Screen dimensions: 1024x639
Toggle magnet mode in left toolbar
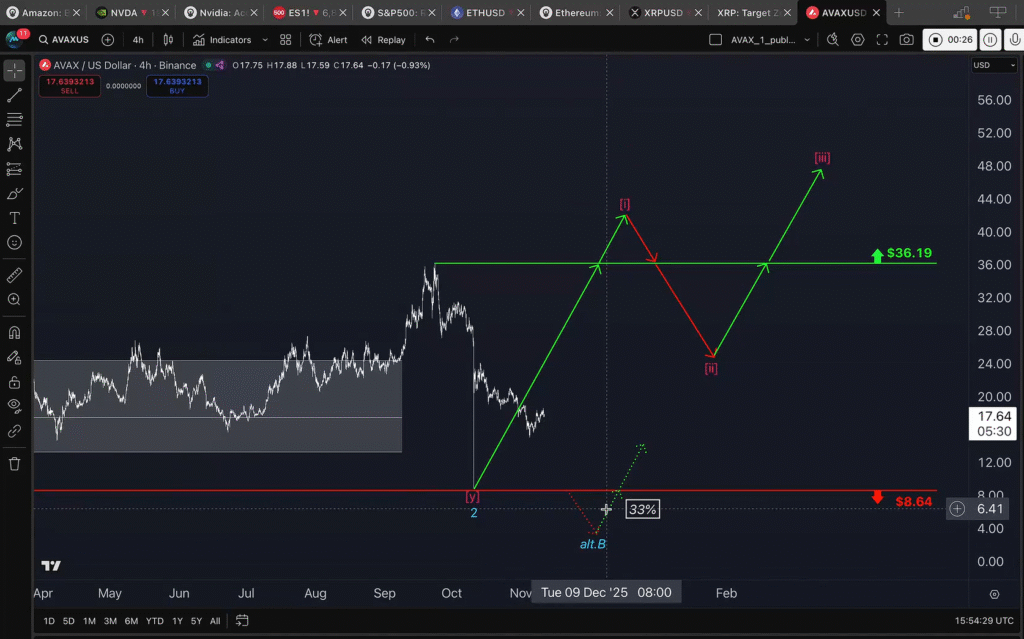coord(15,332)
